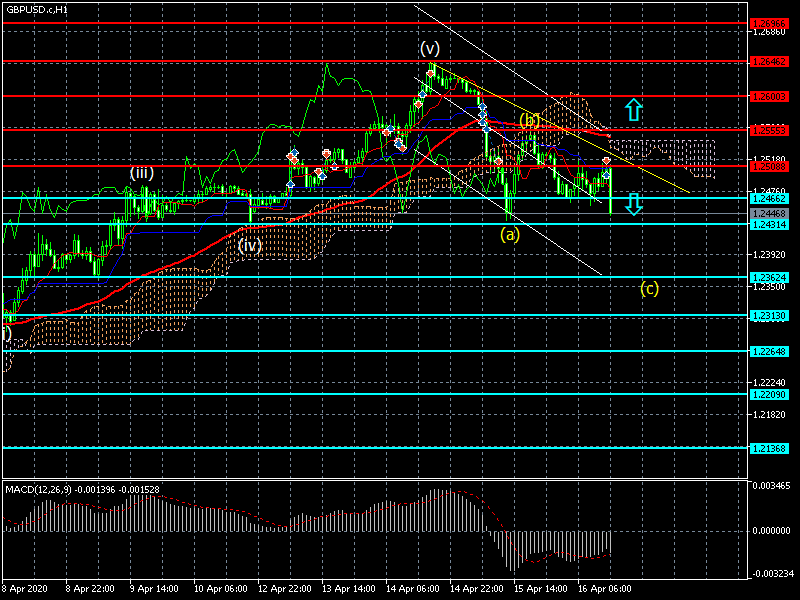This screenshot has height=600, width=800.
Task: Click the cyan 1.24662 price level tag
Action: [x=769, y=198]
